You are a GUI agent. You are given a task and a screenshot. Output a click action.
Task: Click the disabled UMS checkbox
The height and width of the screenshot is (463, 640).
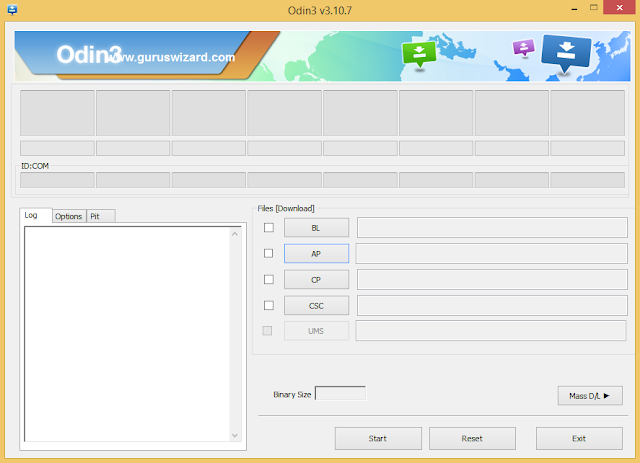(x=267, y=331)
